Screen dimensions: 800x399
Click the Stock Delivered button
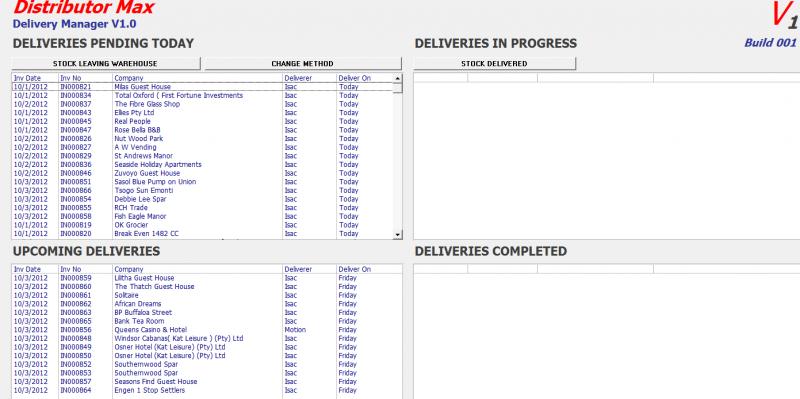coord(494,64)
